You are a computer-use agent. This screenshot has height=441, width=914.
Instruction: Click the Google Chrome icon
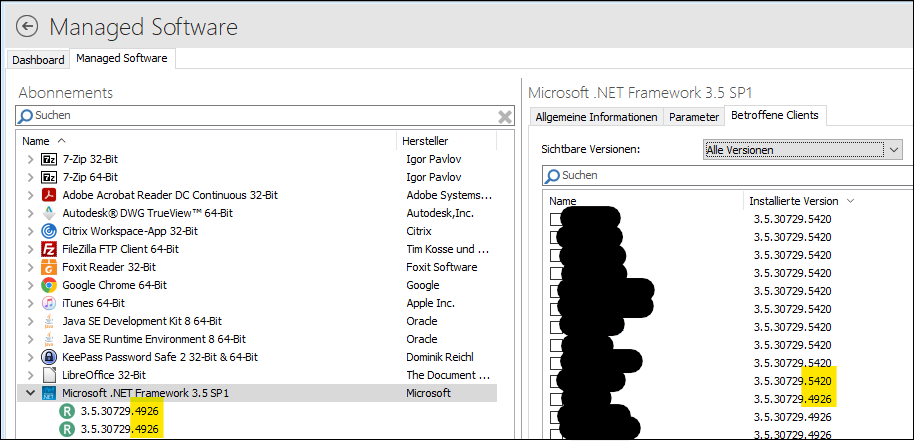point(48,285)
